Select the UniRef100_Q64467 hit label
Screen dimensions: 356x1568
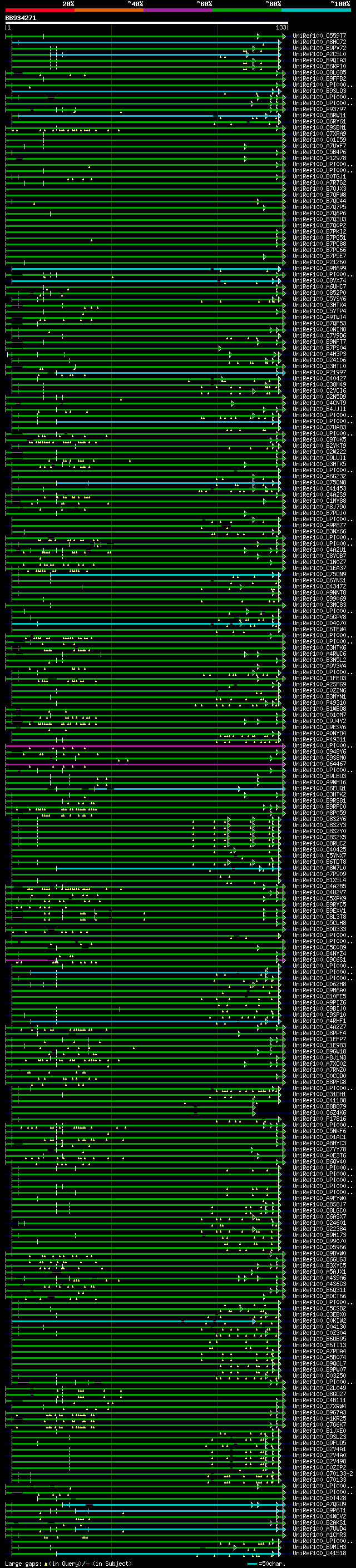coord(319,764)
